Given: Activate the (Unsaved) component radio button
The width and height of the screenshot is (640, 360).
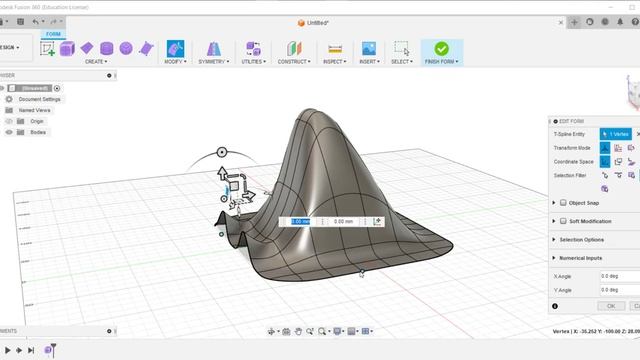Looking at the screenshot, I should [57, 88].
